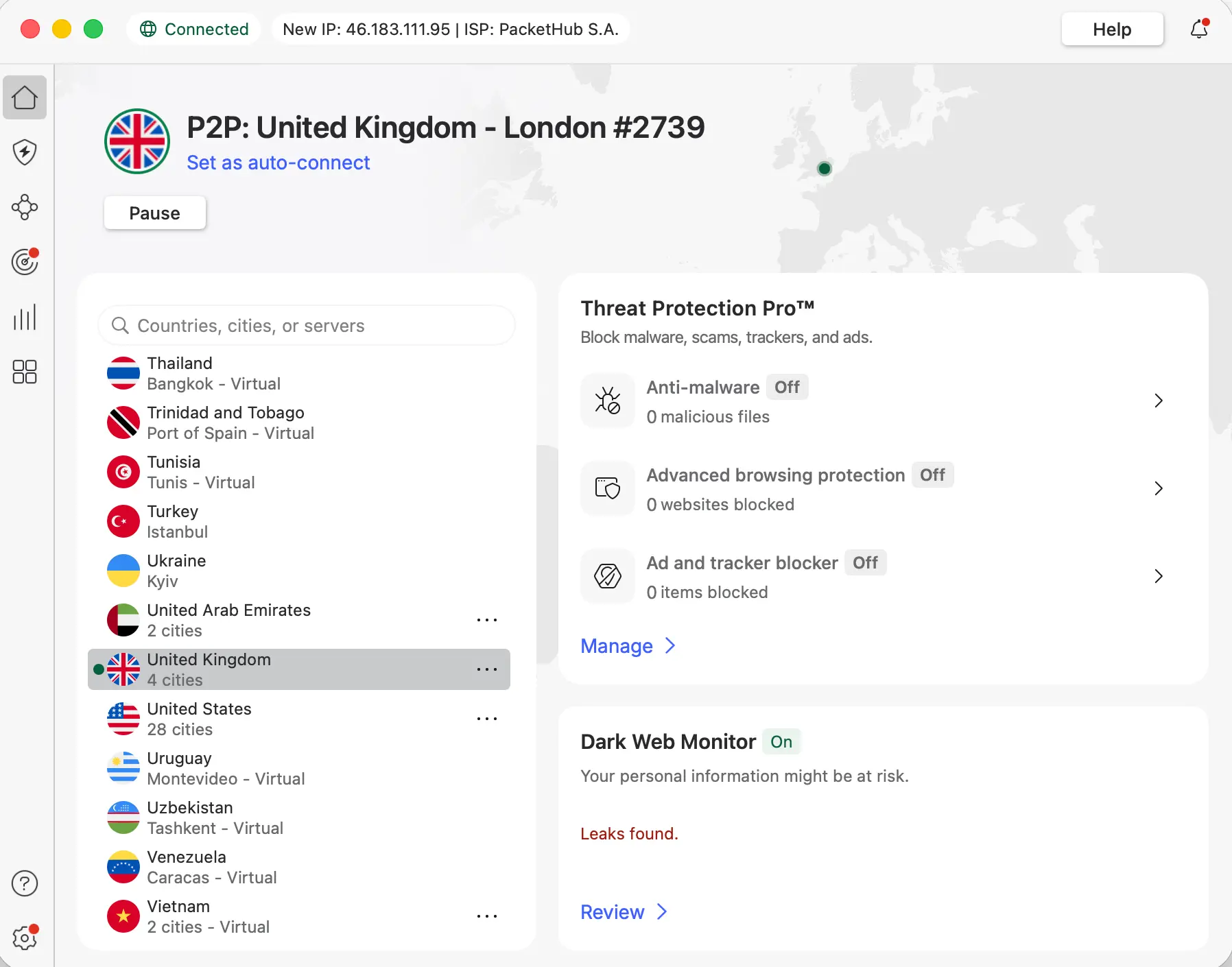The image size is (1232, 967).
Task: Open Dark Web Monitor from the sidebar
Action: coord(25,261)
